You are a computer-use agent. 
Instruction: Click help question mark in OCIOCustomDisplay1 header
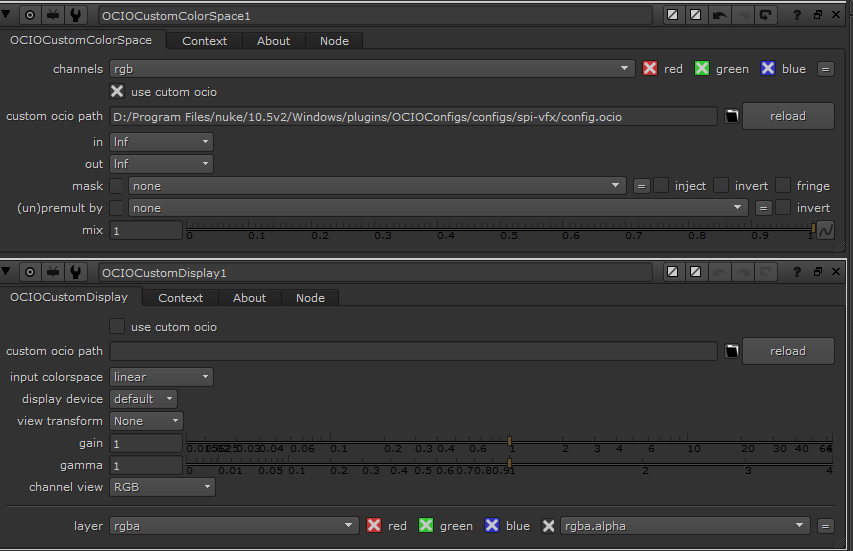pos(796,272)
